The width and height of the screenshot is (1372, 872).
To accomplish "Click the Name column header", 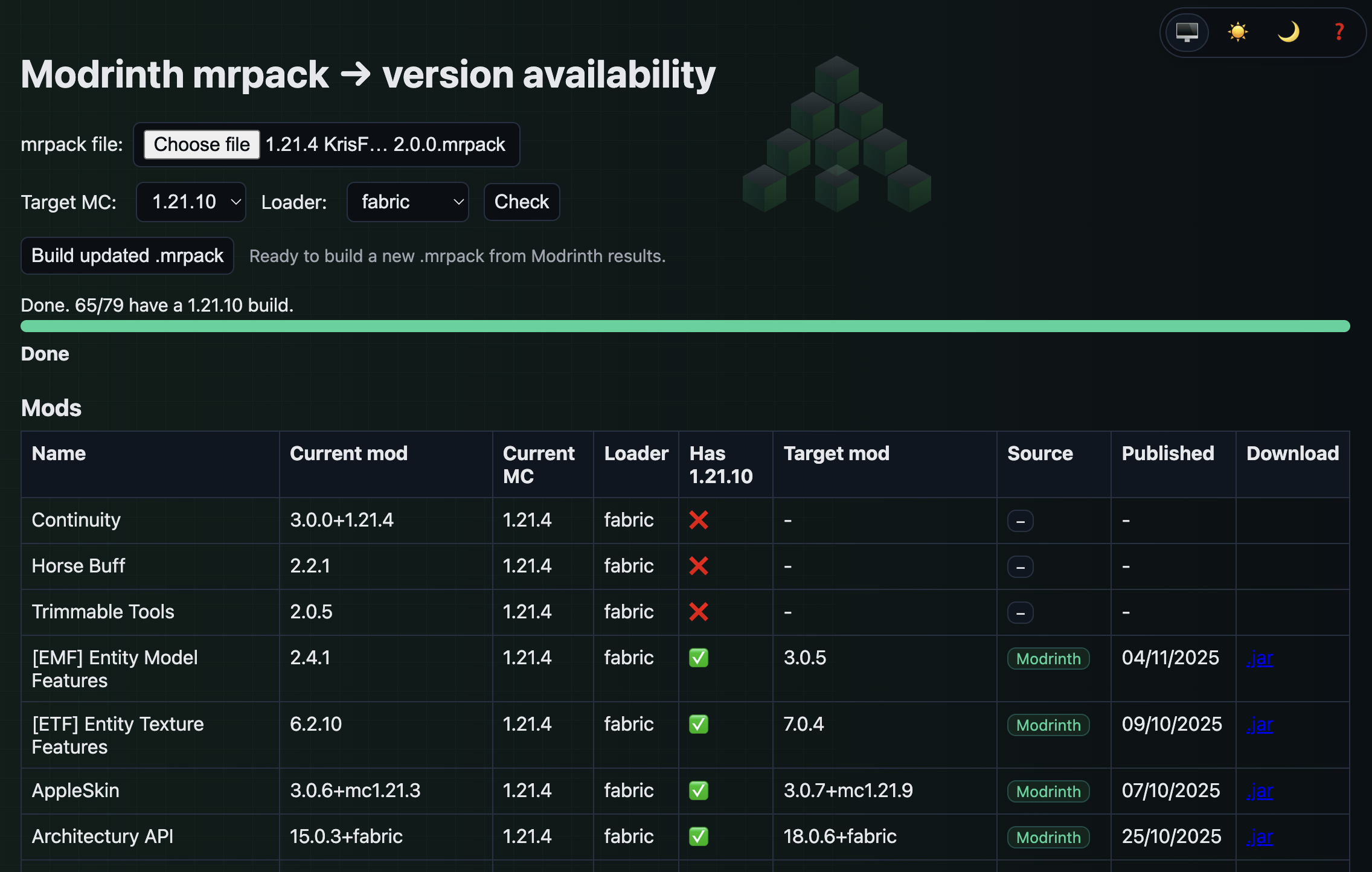I will [x=59, y=454].
